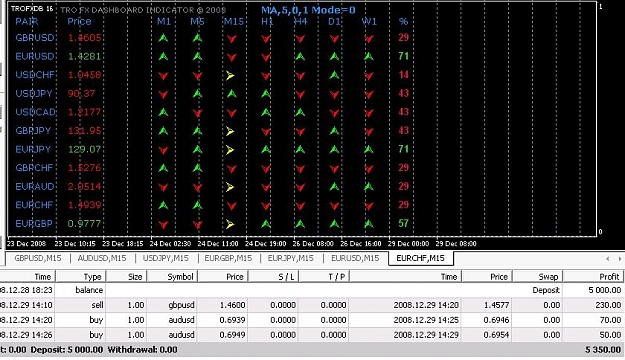Screen dimensions: 625x360
Task: Click the GBPUSD M15 red down arrow
Action: (232, 39)
